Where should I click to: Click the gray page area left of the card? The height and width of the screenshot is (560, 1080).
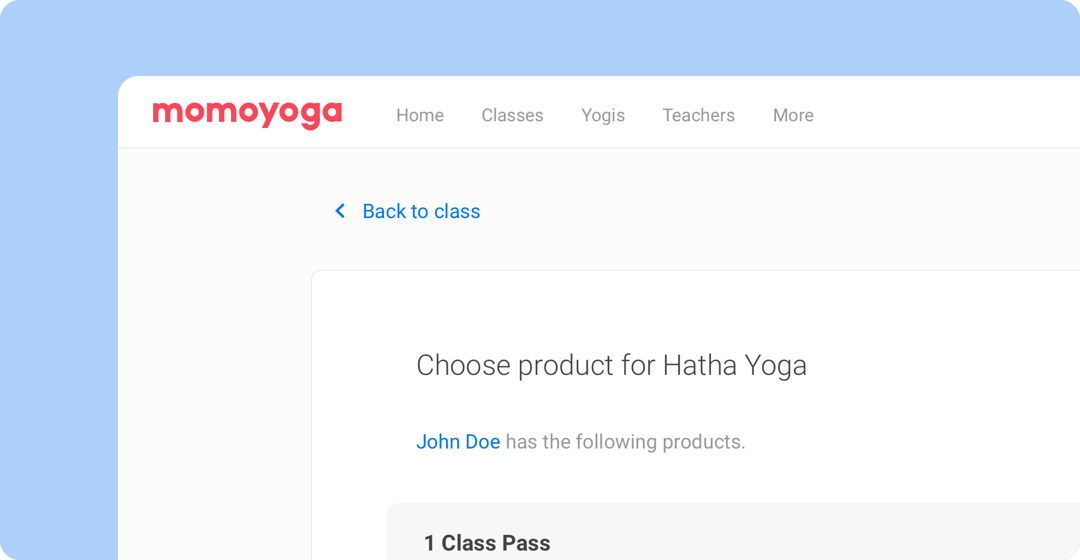[x=215, y=380]
